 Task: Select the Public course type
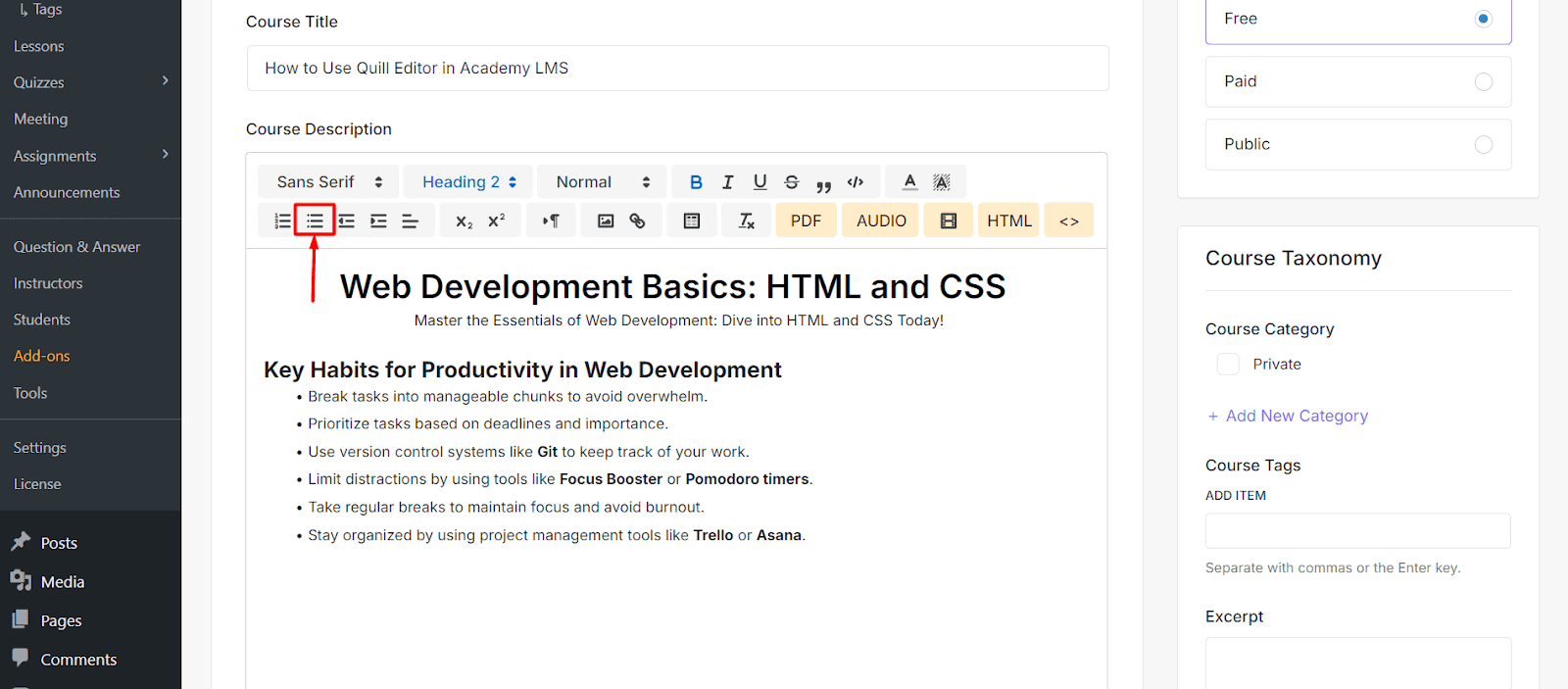click(1483, 145)
